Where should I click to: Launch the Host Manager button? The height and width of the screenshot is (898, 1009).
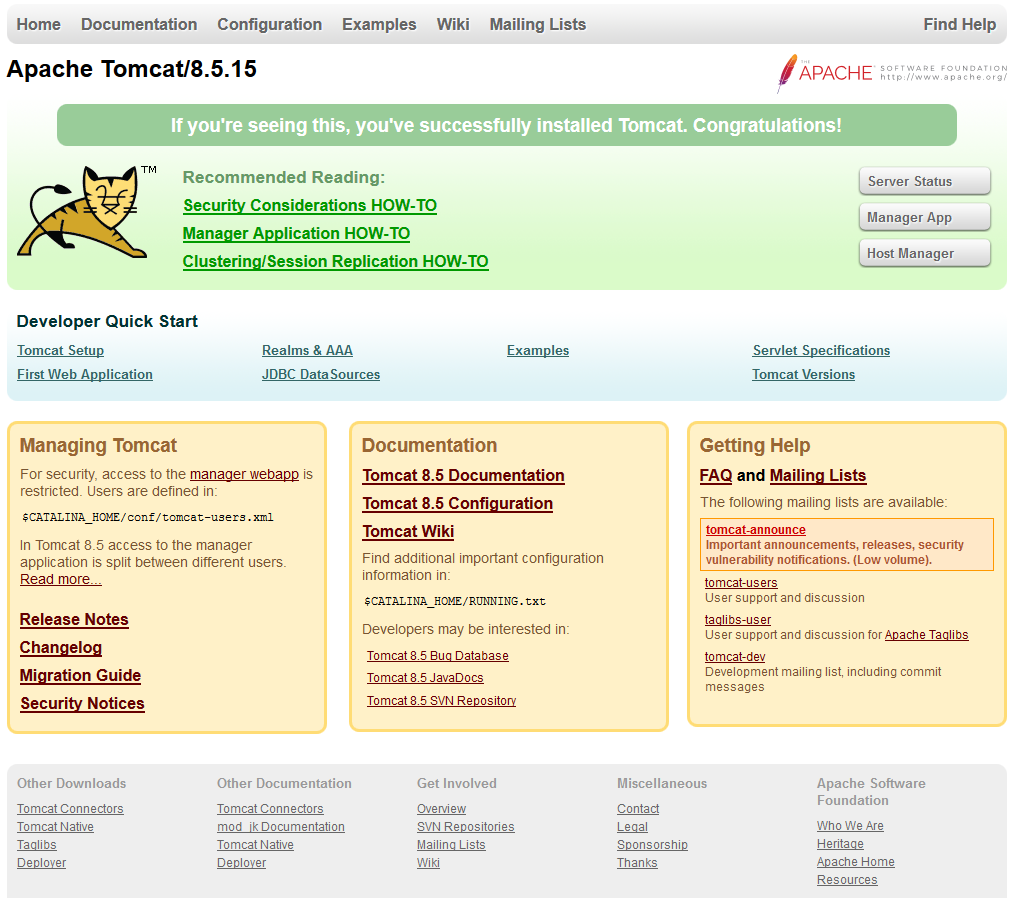point(925,253)
